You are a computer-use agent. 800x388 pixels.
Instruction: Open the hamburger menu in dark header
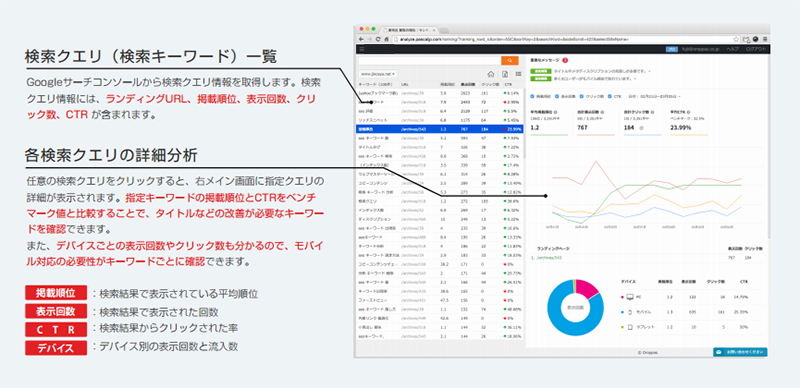pyautogui.click(x=362, y=49)
